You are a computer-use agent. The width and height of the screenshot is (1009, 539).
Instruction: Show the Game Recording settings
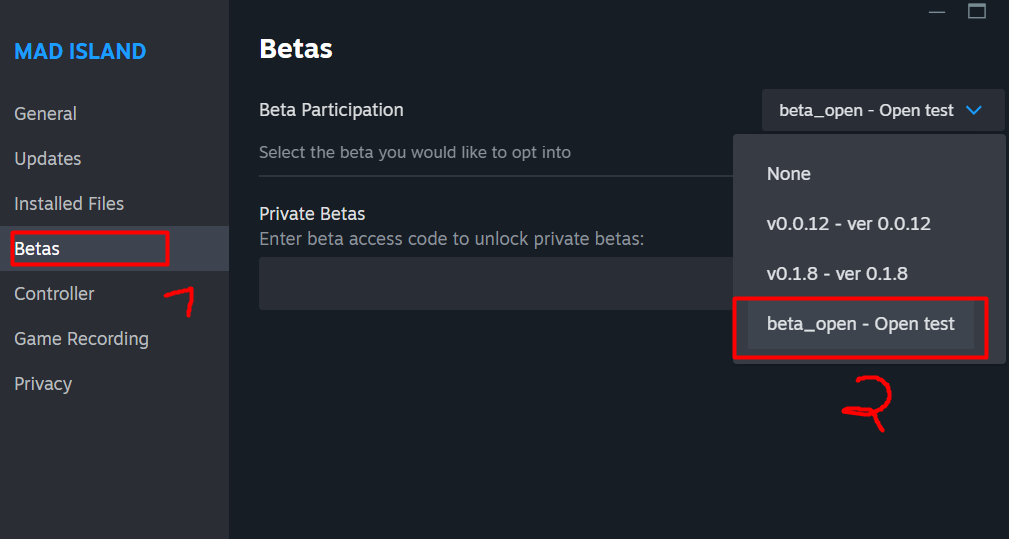click(x=81, y=339)
